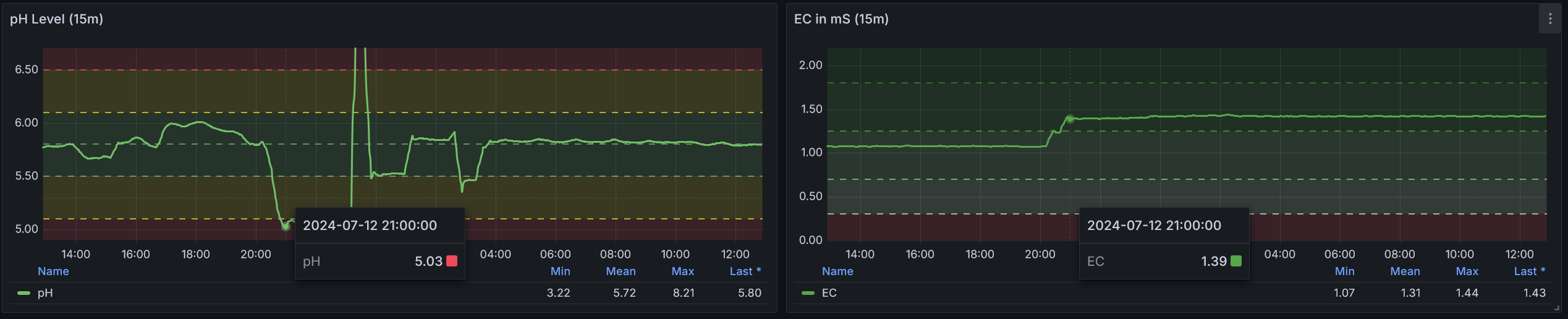Screen dimensions: 1568x319
Task: Sort EC legend by Max column
Action: pos(1467,271)
